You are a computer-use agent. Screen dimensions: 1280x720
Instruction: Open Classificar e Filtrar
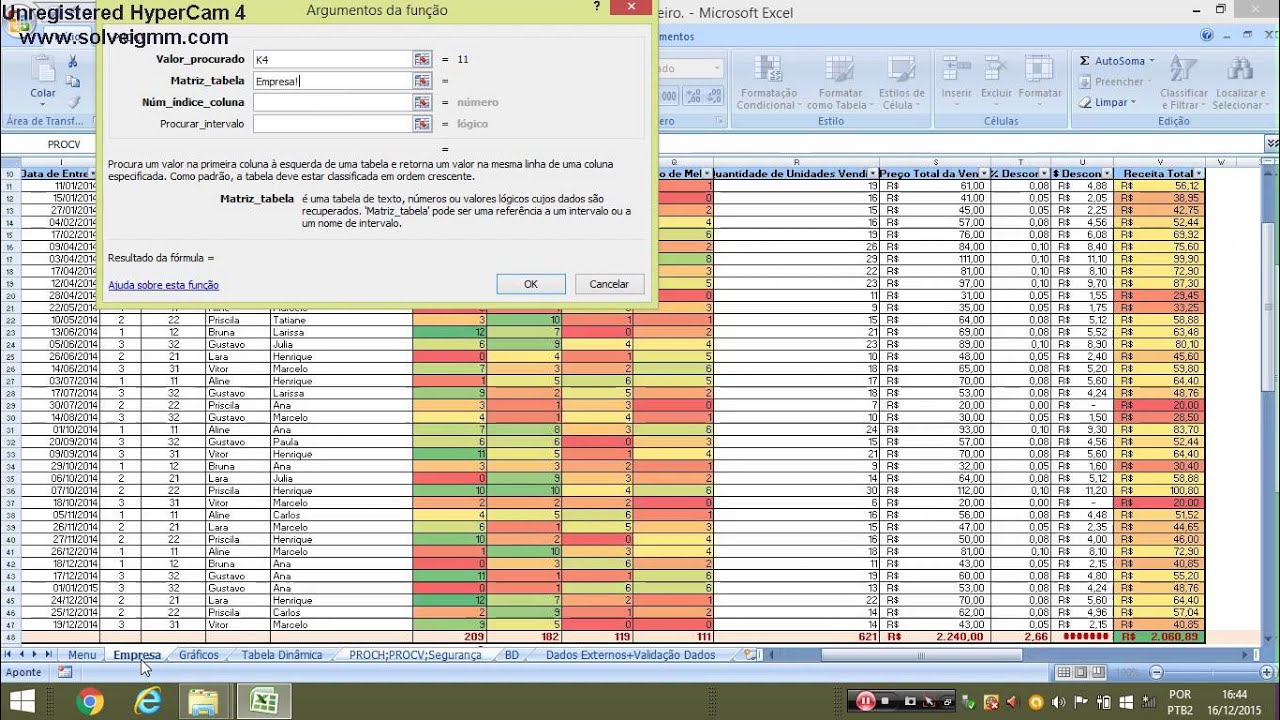pos(1184,83)
